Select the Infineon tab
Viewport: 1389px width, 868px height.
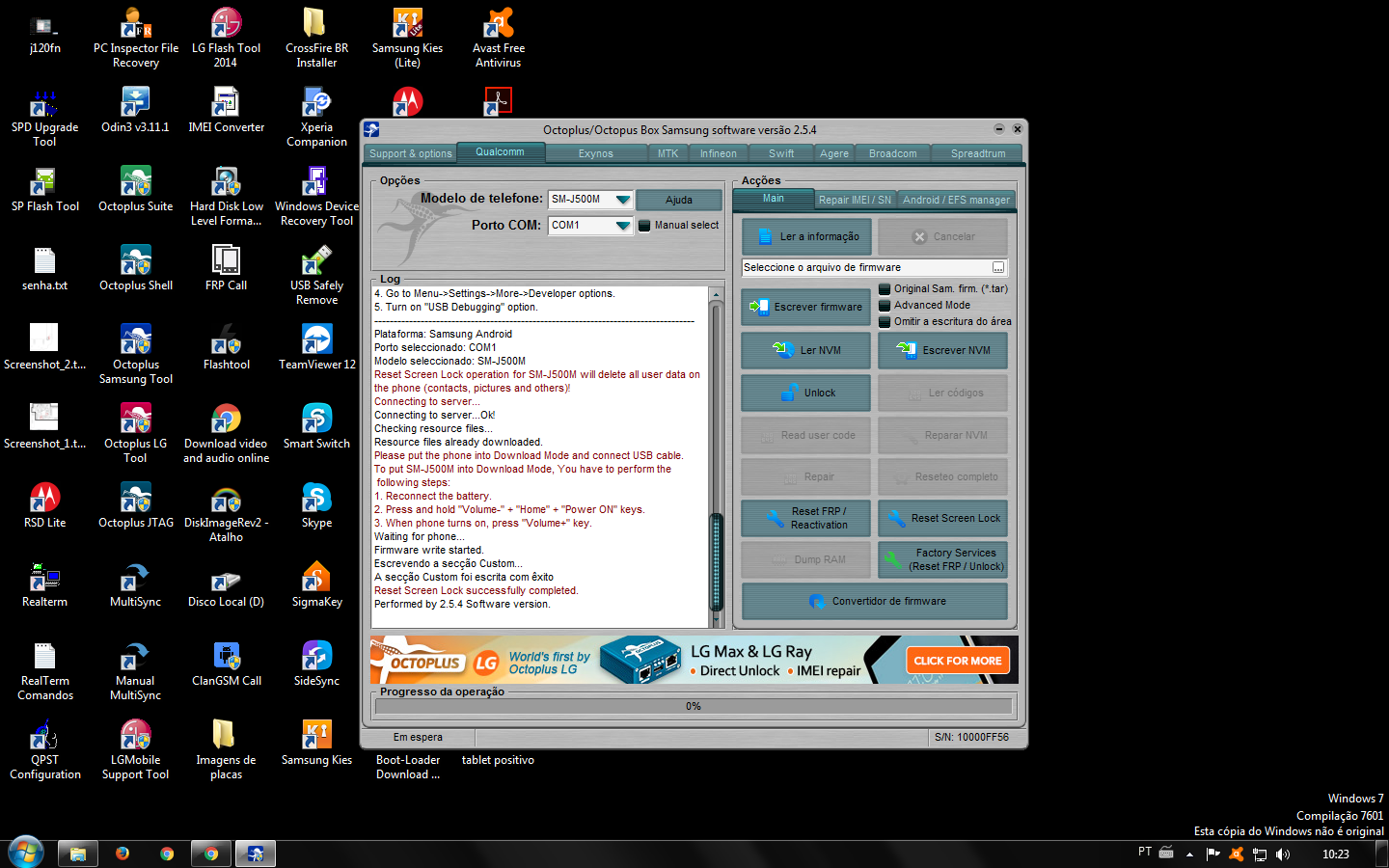(x=719, y=153)
